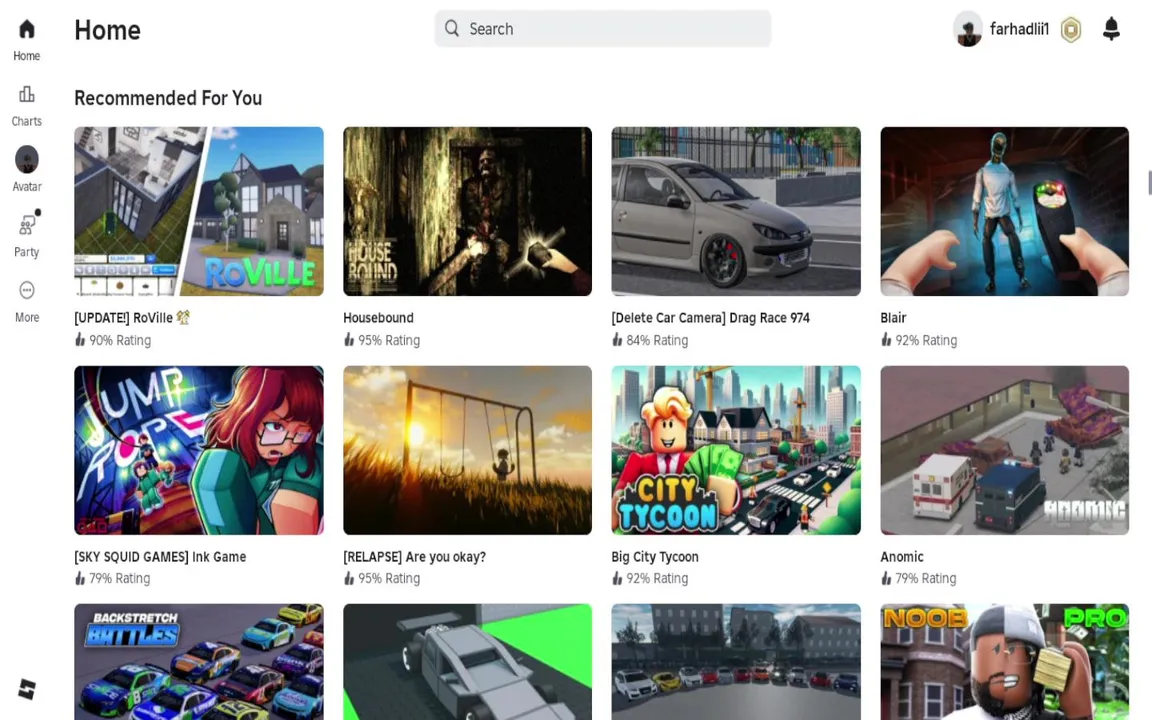Screen dimensions: 1152x720
Task: Open the parked cars lot thumbnail
Action: pos(735,662)
